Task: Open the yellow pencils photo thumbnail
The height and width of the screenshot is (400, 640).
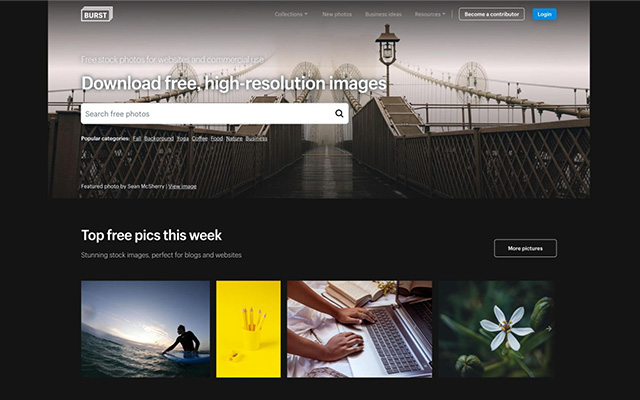Action: pos(248,329)
